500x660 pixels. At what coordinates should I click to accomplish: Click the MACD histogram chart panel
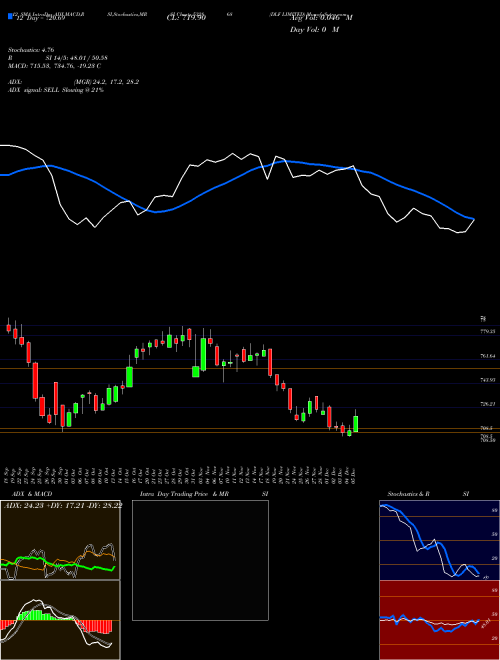pos(60,620)
